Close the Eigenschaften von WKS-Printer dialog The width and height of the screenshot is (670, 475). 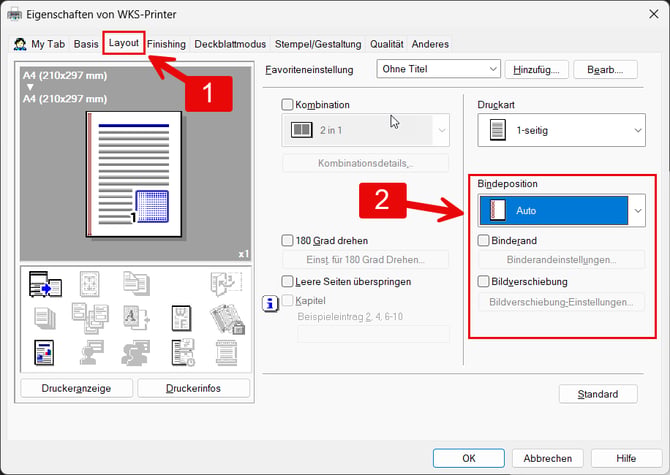[654, 14]
